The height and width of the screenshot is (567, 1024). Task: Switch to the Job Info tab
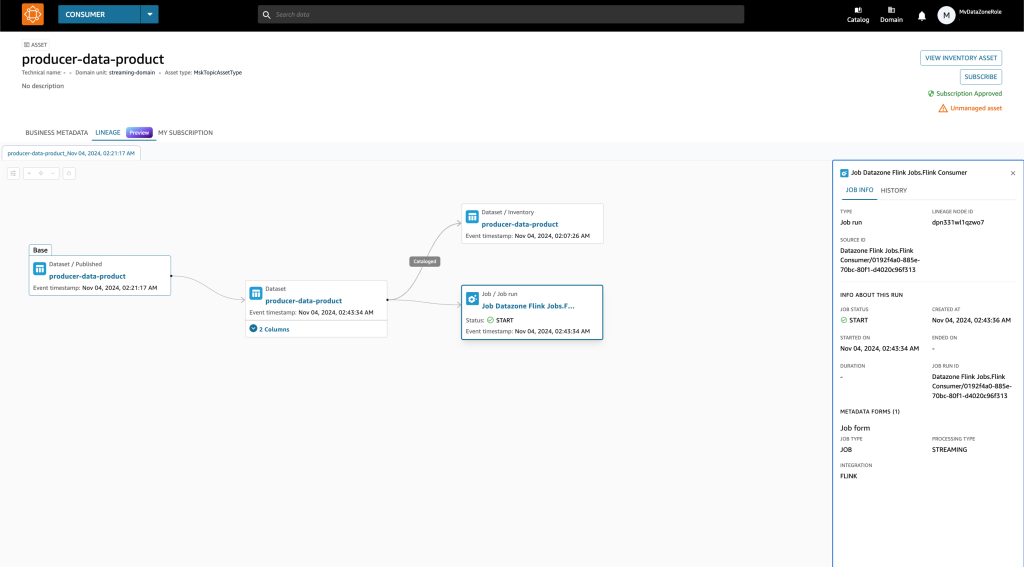(x=859, y=190)
